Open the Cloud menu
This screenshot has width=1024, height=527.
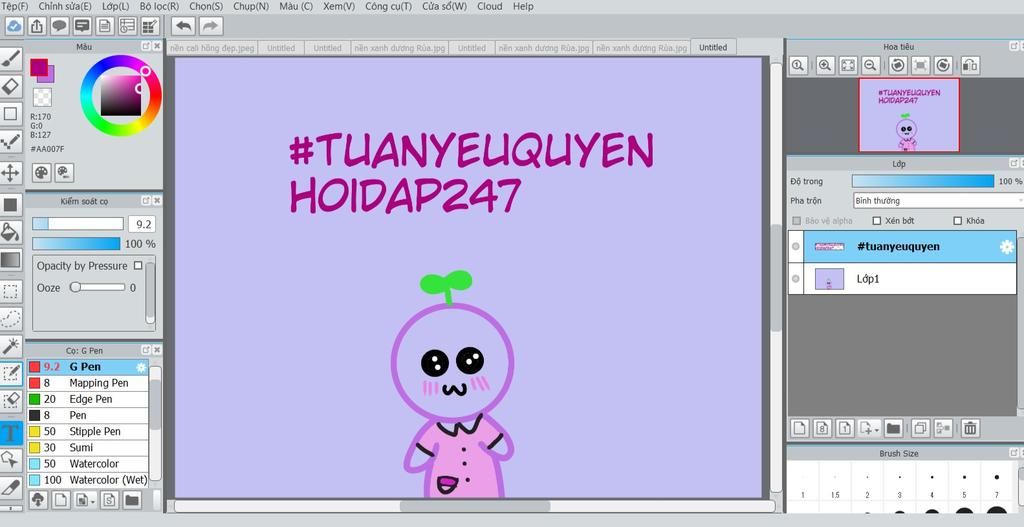[490, 7]
